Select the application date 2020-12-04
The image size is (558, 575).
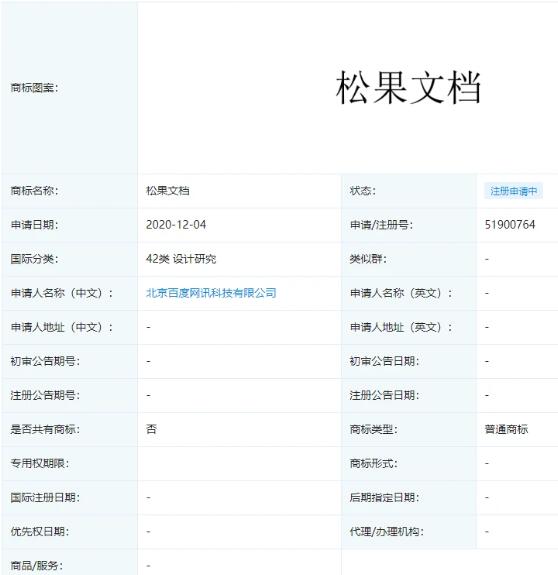[176, 225]
